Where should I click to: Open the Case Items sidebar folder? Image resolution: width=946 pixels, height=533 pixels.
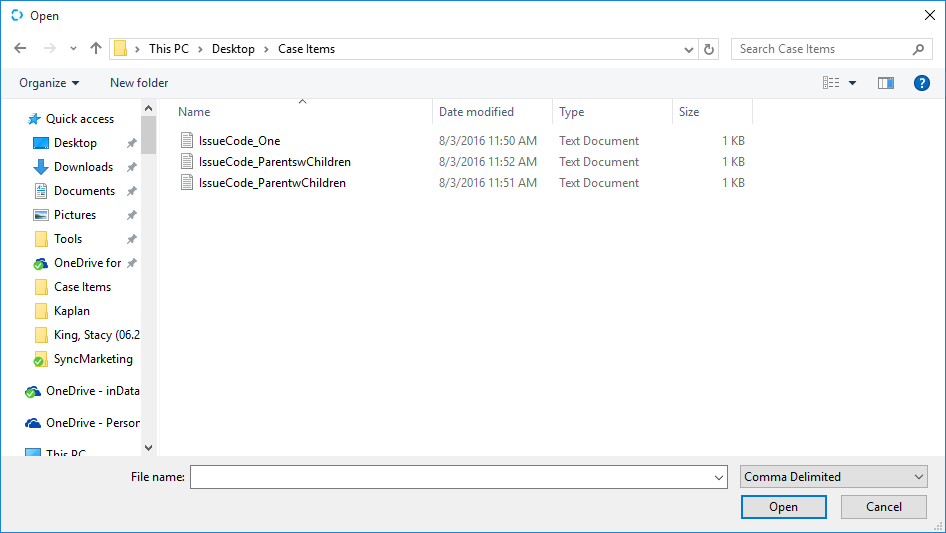coord(83,287)
